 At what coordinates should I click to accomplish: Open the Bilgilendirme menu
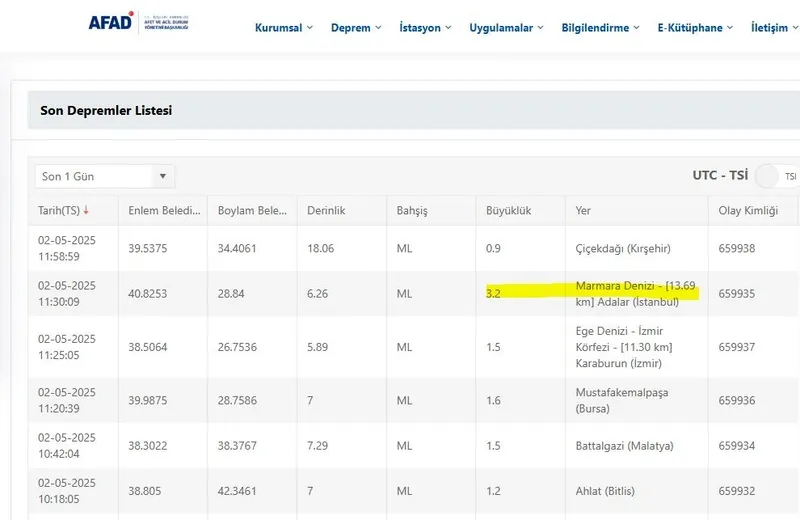click(x=601, y=28)
